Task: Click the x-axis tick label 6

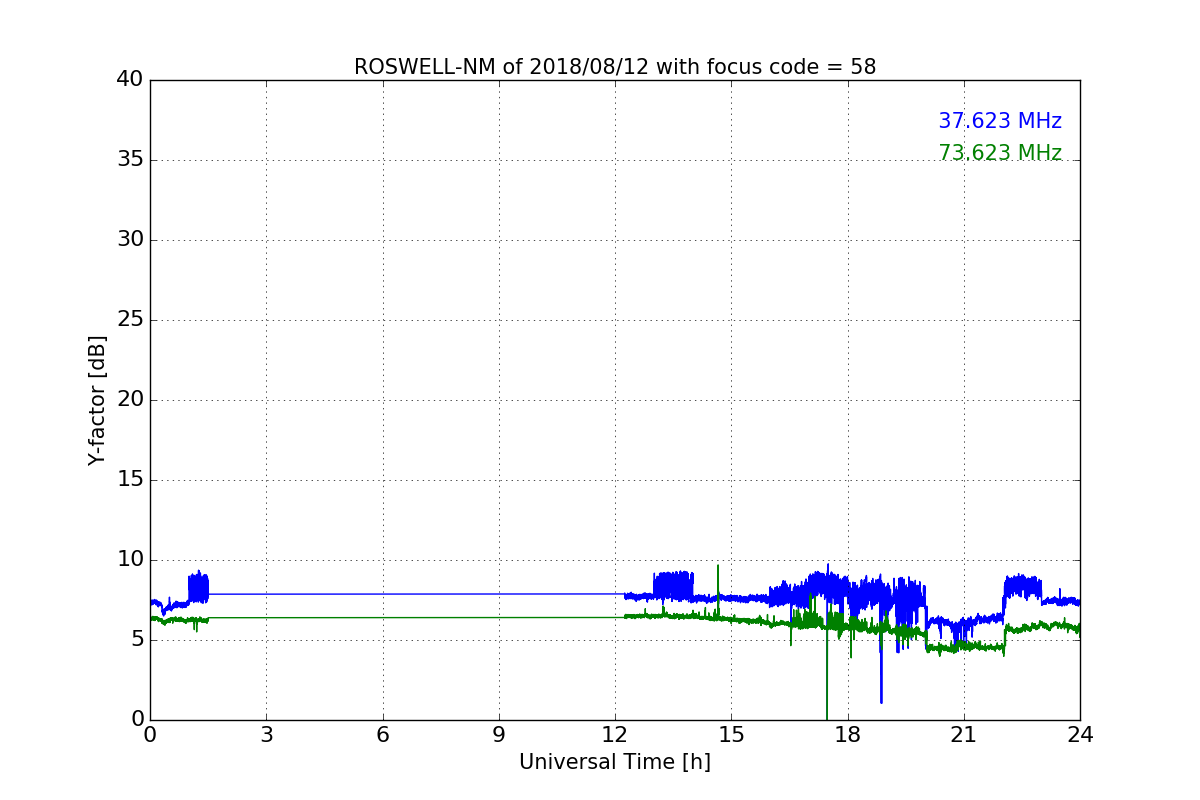Action: [382, 735]
